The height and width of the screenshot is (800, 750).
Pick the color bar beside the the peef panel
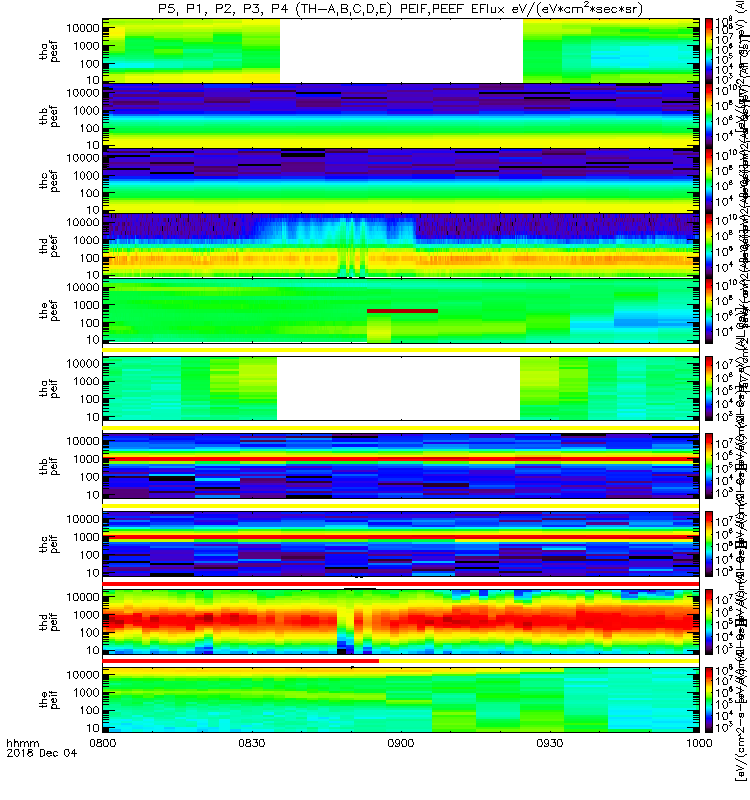point(709,311)
